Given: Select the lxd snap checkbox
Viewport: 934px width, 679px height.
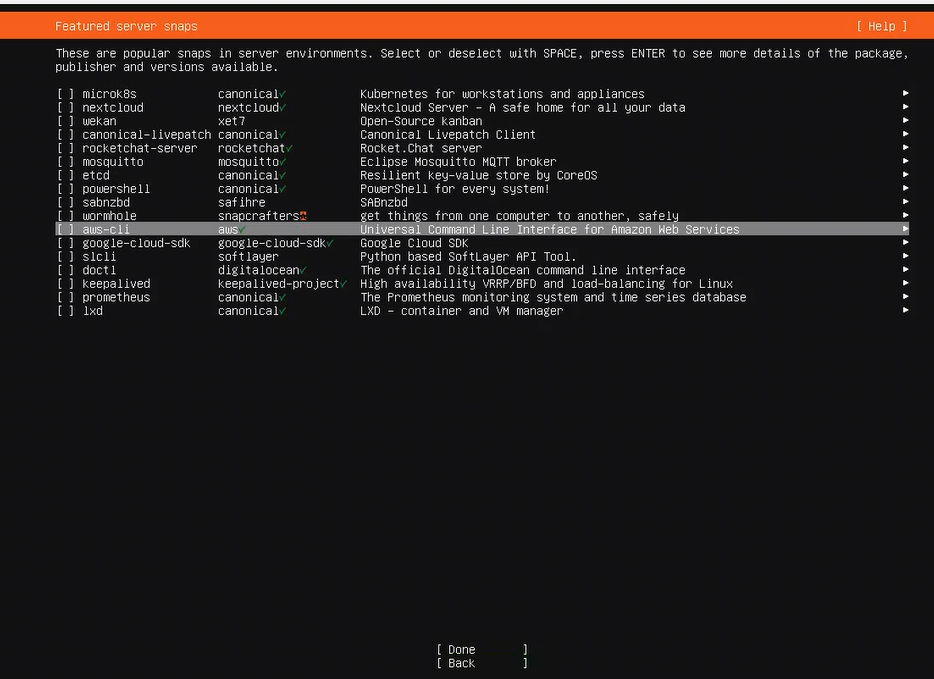Looking at the screenshot, I should click(65, 311).
